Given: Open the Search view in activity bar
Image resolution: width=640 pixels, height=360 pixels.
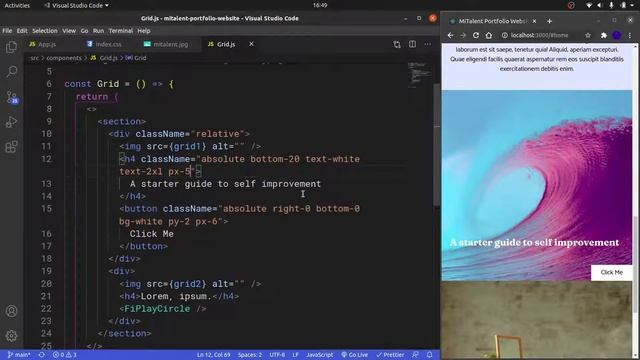Looking at the screenshot, I should pos(11,71).
